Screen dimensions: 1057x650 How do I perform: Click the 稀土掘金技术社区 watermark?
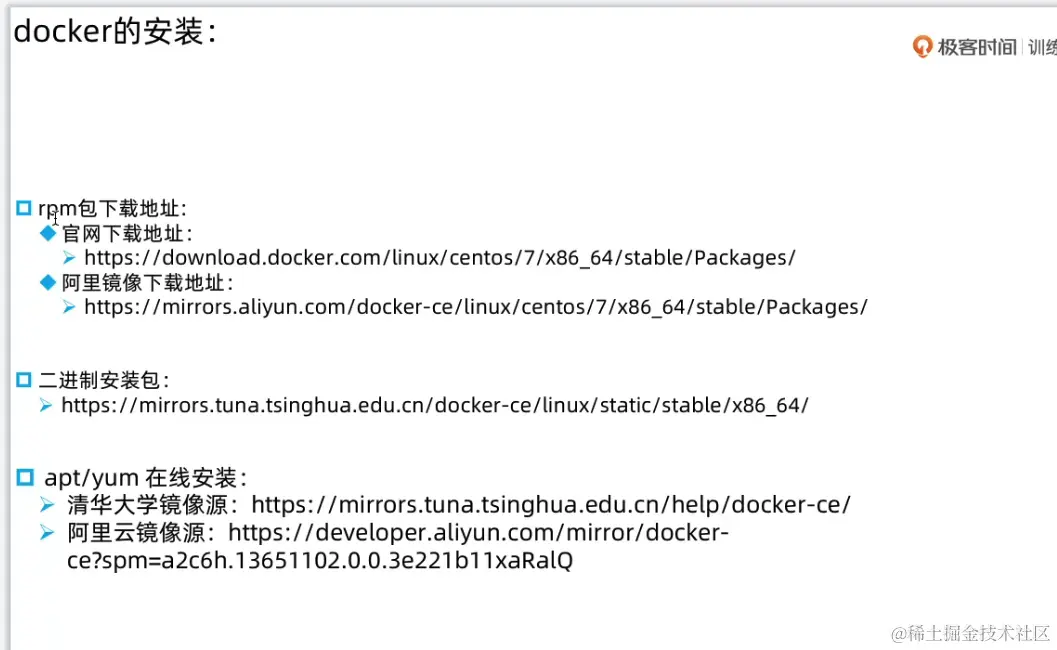coord(971,633)
